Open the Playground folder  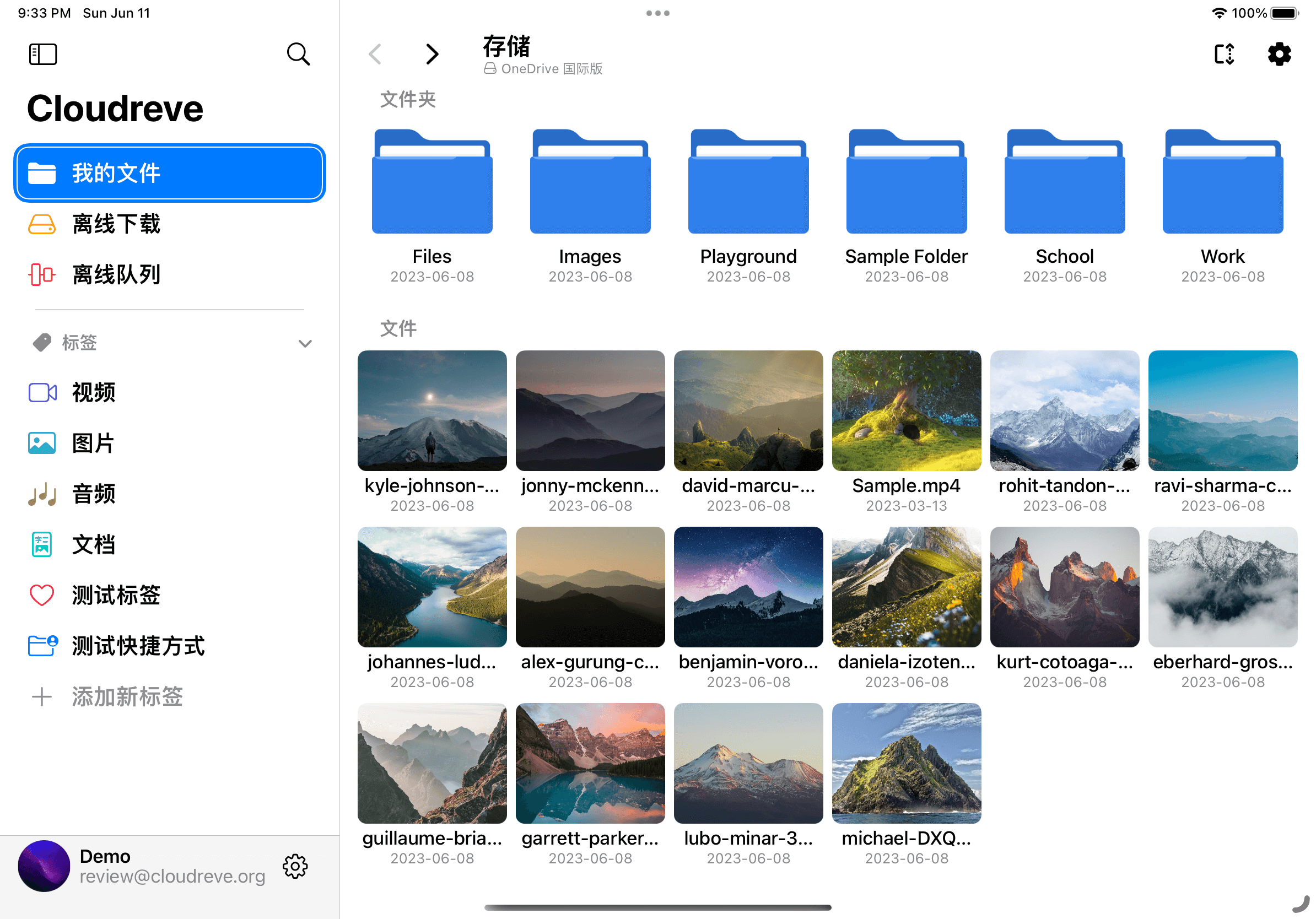(x=748, y=182)
